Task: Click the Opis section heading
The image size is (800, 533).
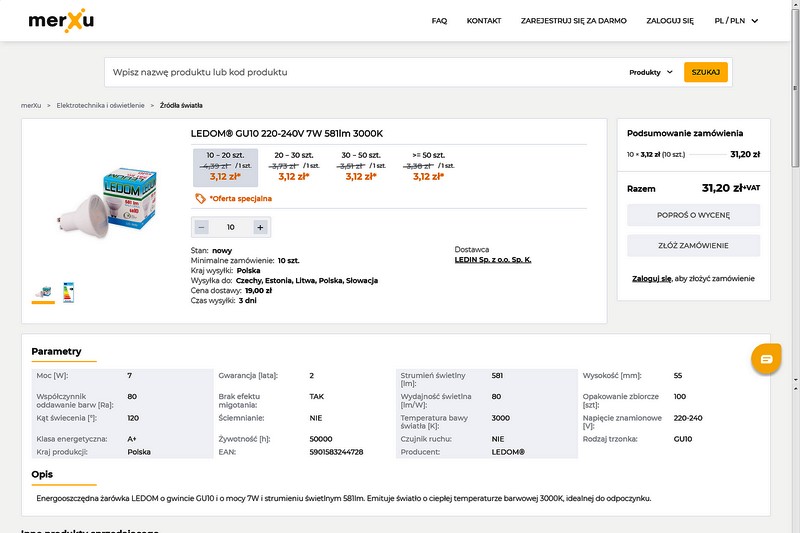Action: (42, 474)
